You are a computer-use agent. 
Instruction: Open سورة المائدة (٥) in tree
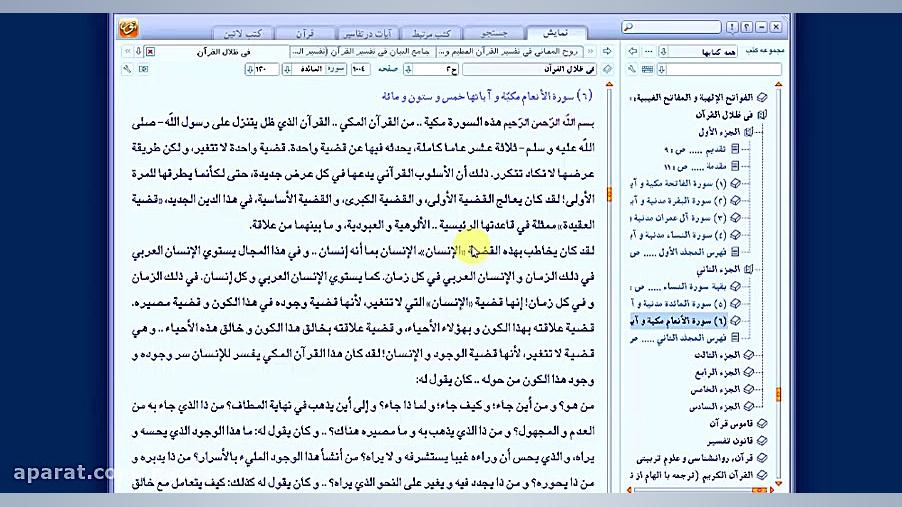tap(678, 303)
